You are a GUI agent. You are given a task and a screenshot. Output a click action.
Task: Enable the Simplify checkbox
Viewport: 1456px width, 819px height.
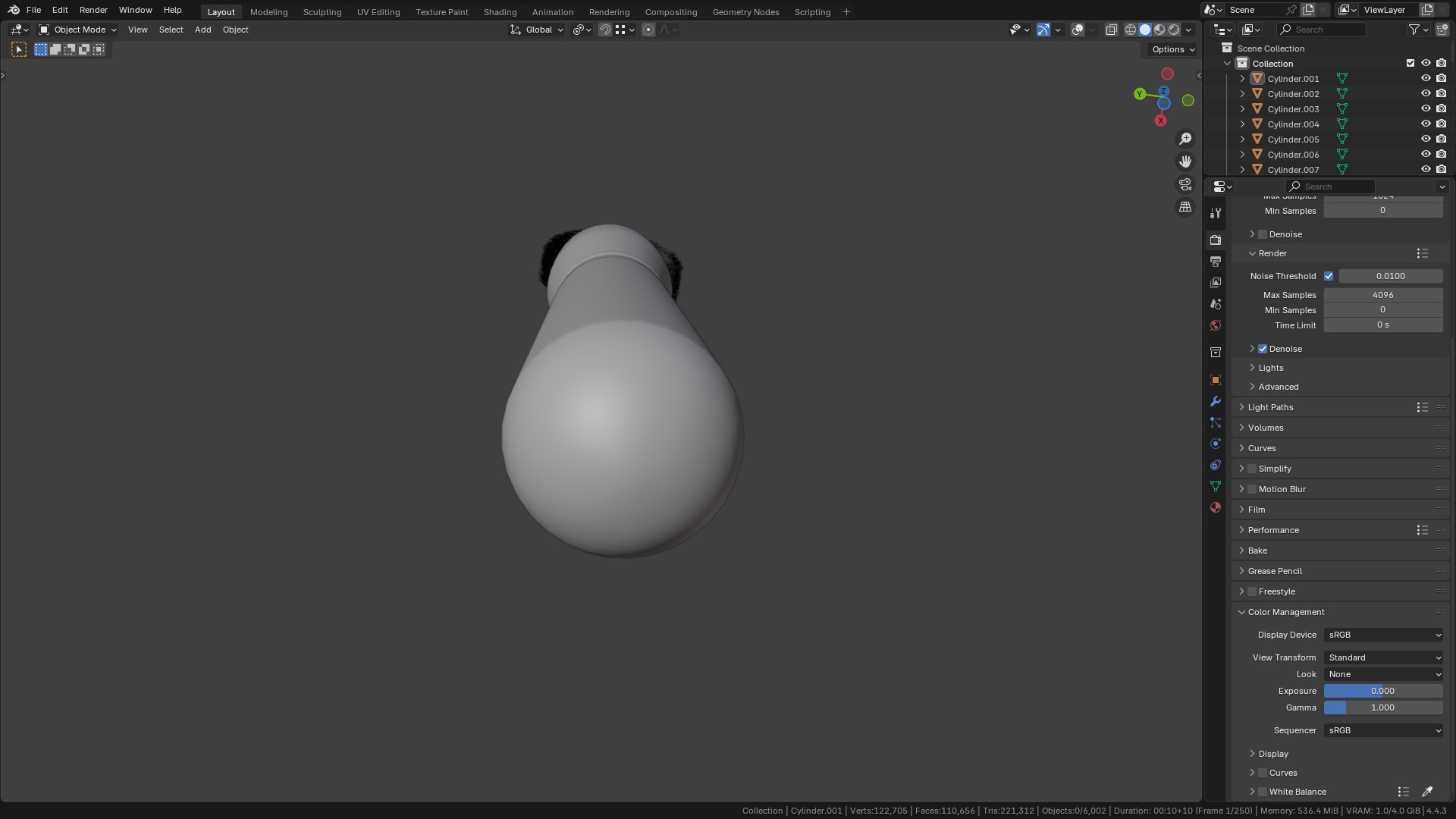pos(1252,469)
